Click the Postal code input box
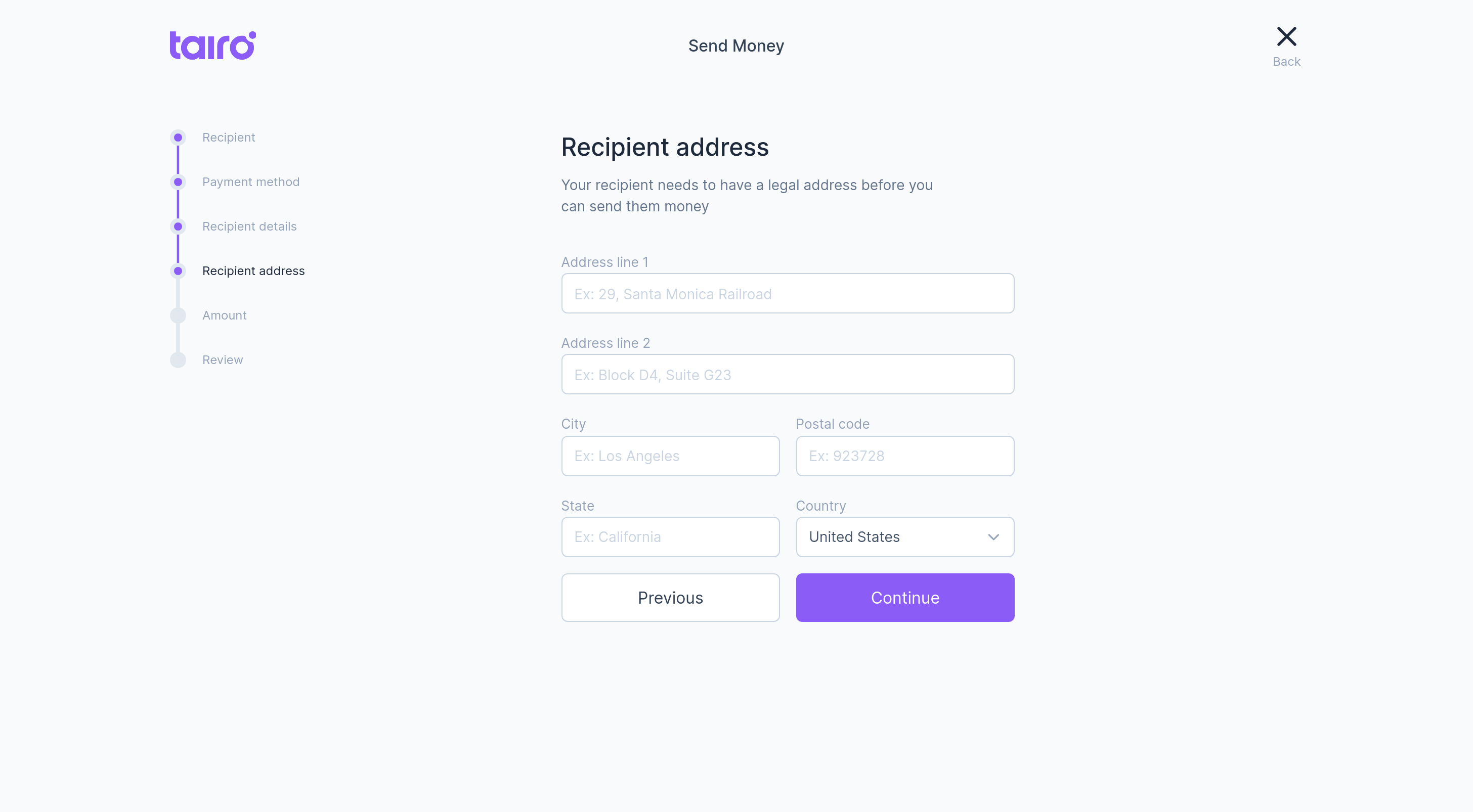The image size is (1473, 812). (904, 456)
